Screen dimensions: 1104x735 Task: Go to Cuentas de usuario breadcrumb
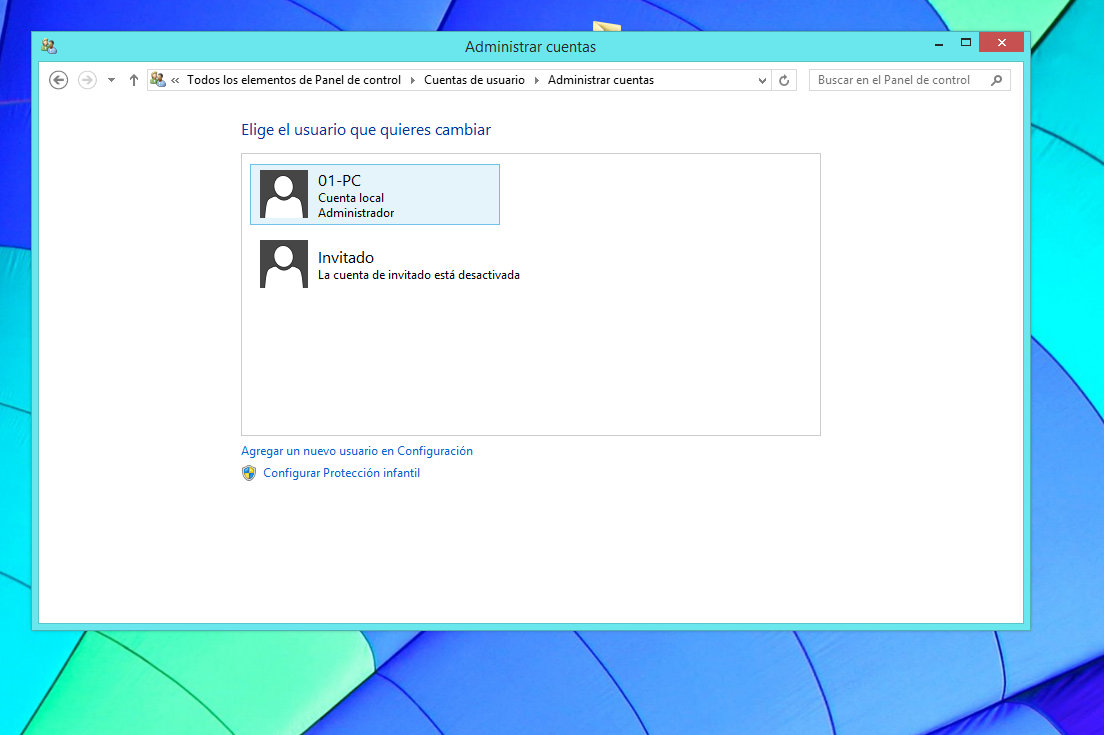tap(474, 80)
